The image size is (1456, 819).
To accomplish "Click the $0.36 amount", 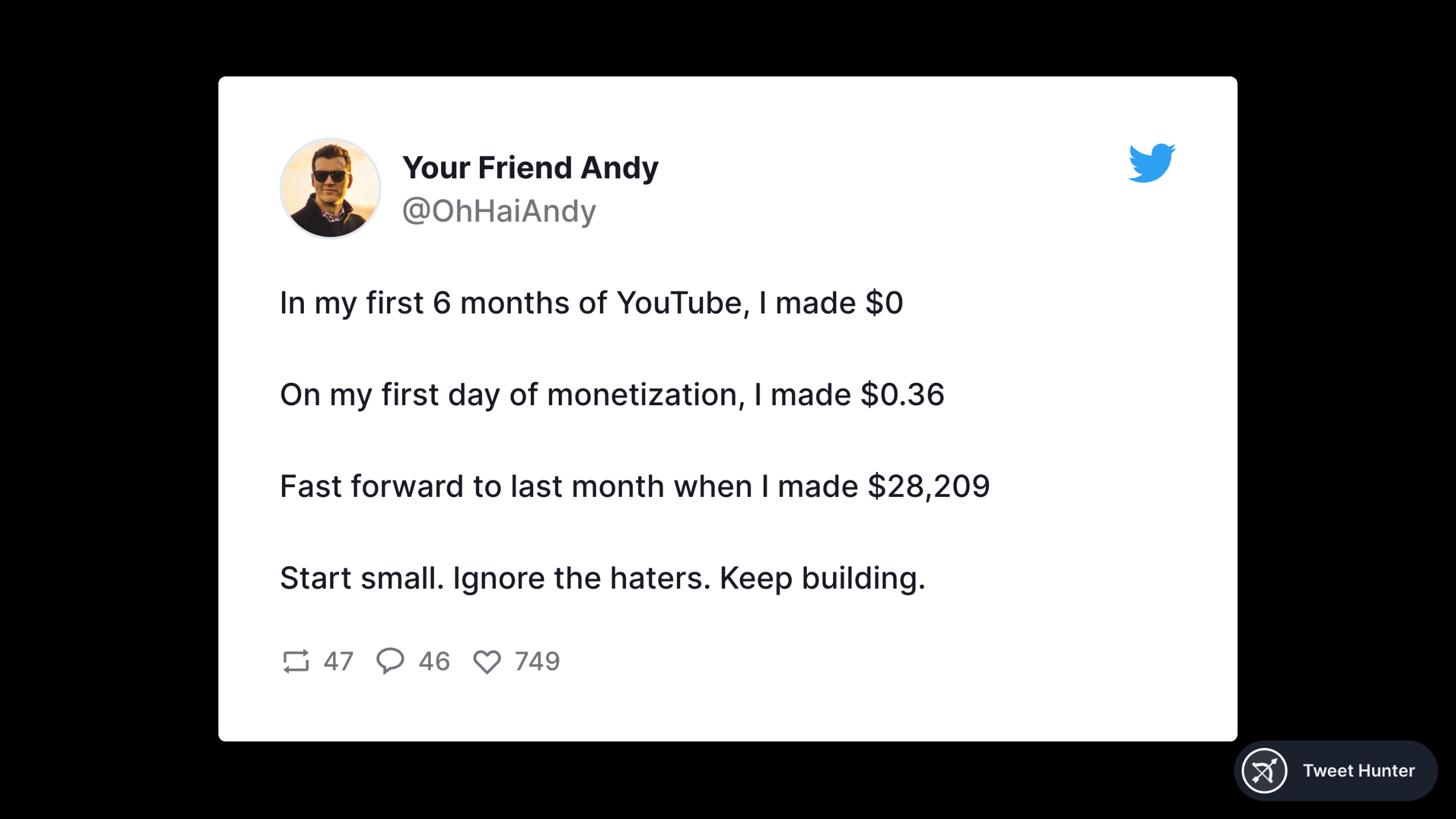I will (902, 395).
